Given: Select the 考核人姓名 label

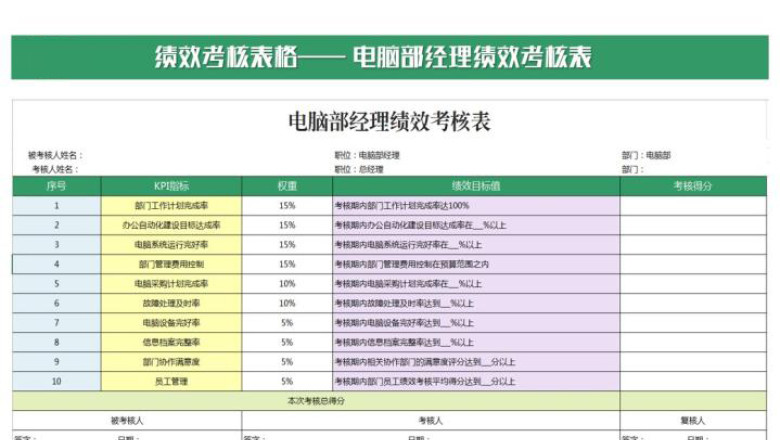Looking at the screenshot, I should tap(55, 170).
